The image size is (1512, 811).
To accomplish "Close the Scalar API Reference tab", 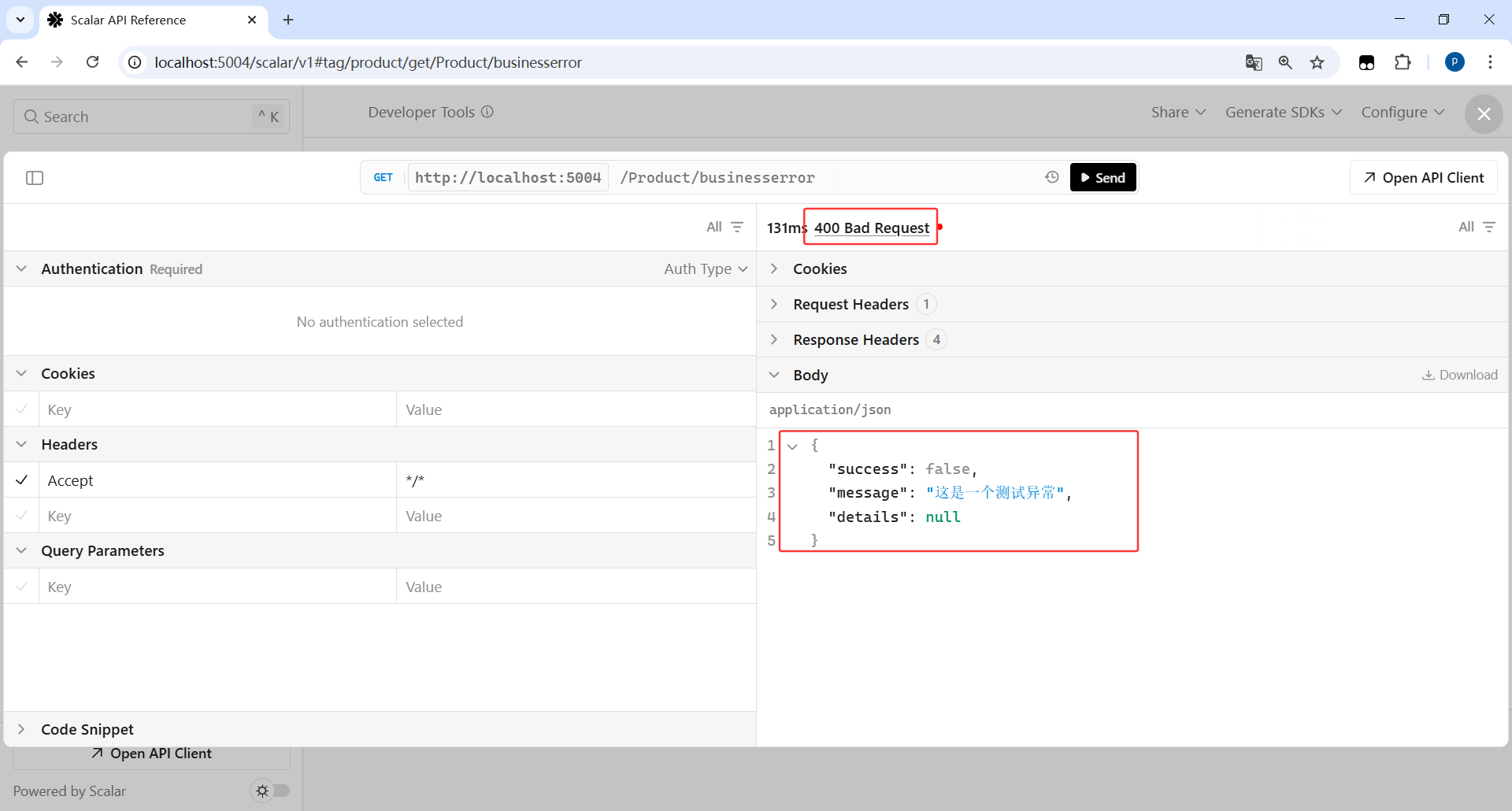I will click(252, 20).
